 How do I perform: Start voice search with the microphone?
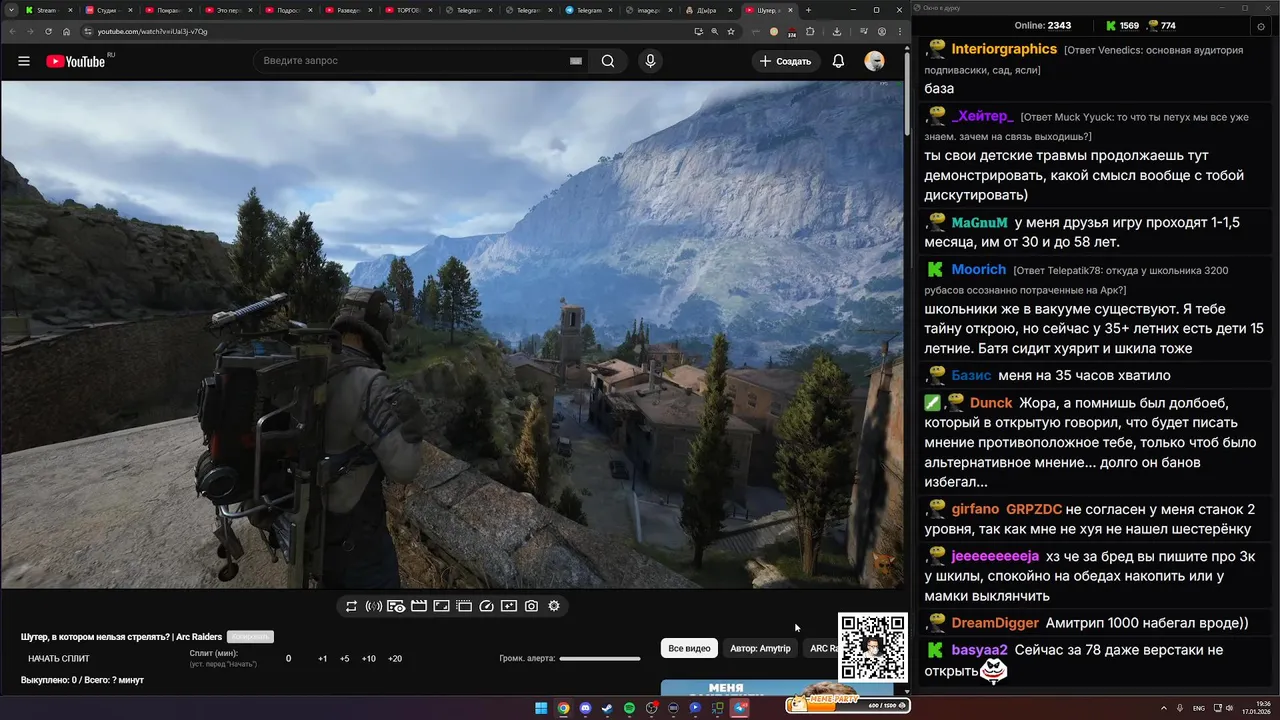click(651, 61)
